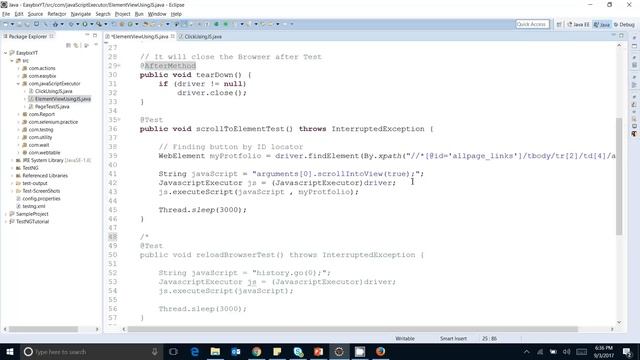
Task: Click the taskbar search box
Action: [91, 352]
